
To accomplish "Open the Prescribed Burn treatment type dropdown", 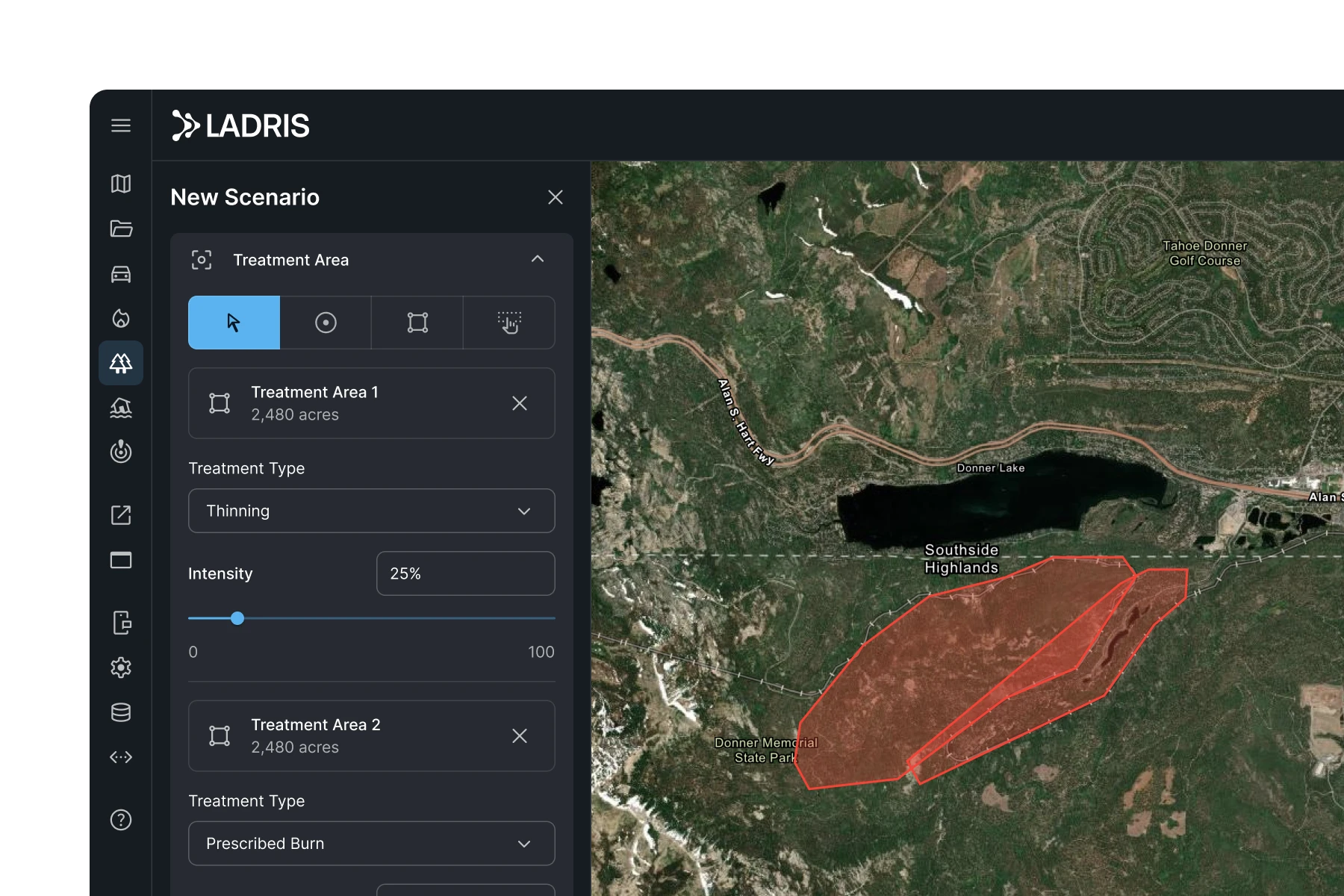I will pos(371,843).
